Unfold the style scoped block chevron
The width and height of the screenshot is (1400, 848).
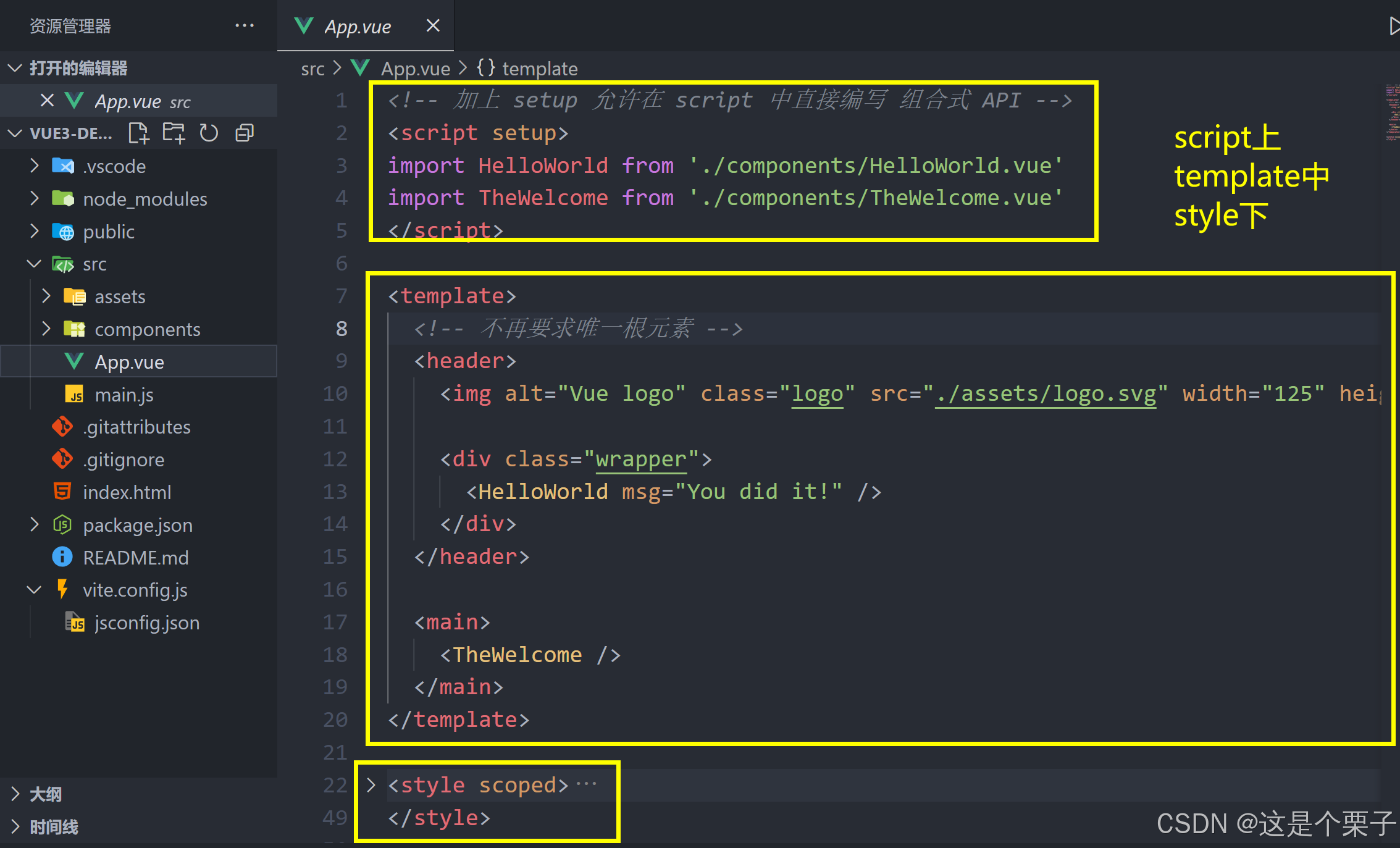point(371,785)
